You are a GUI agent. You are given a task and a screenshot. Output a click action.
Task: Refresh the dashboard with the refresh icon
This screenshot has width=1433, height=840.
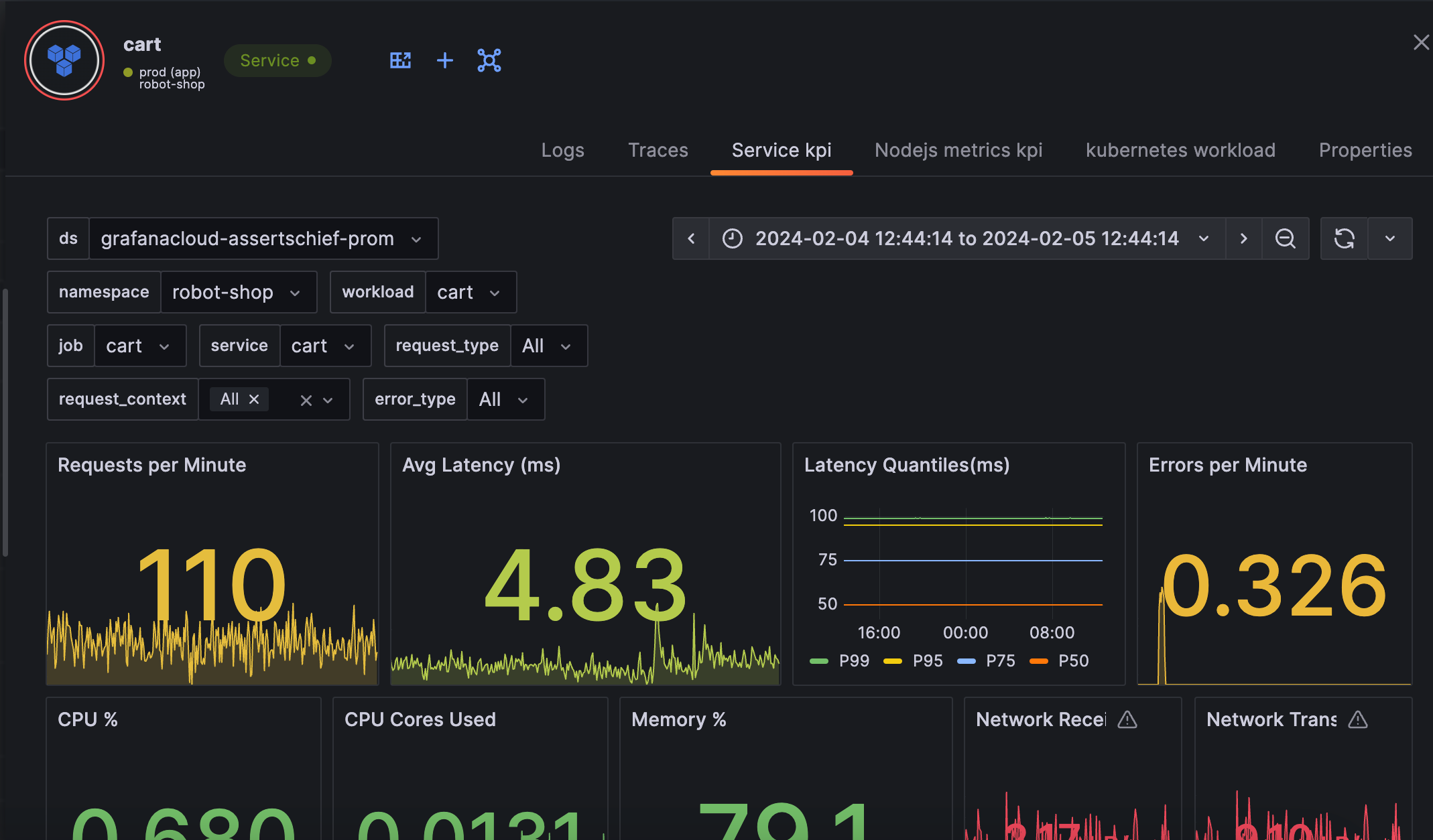(1344, 238)
